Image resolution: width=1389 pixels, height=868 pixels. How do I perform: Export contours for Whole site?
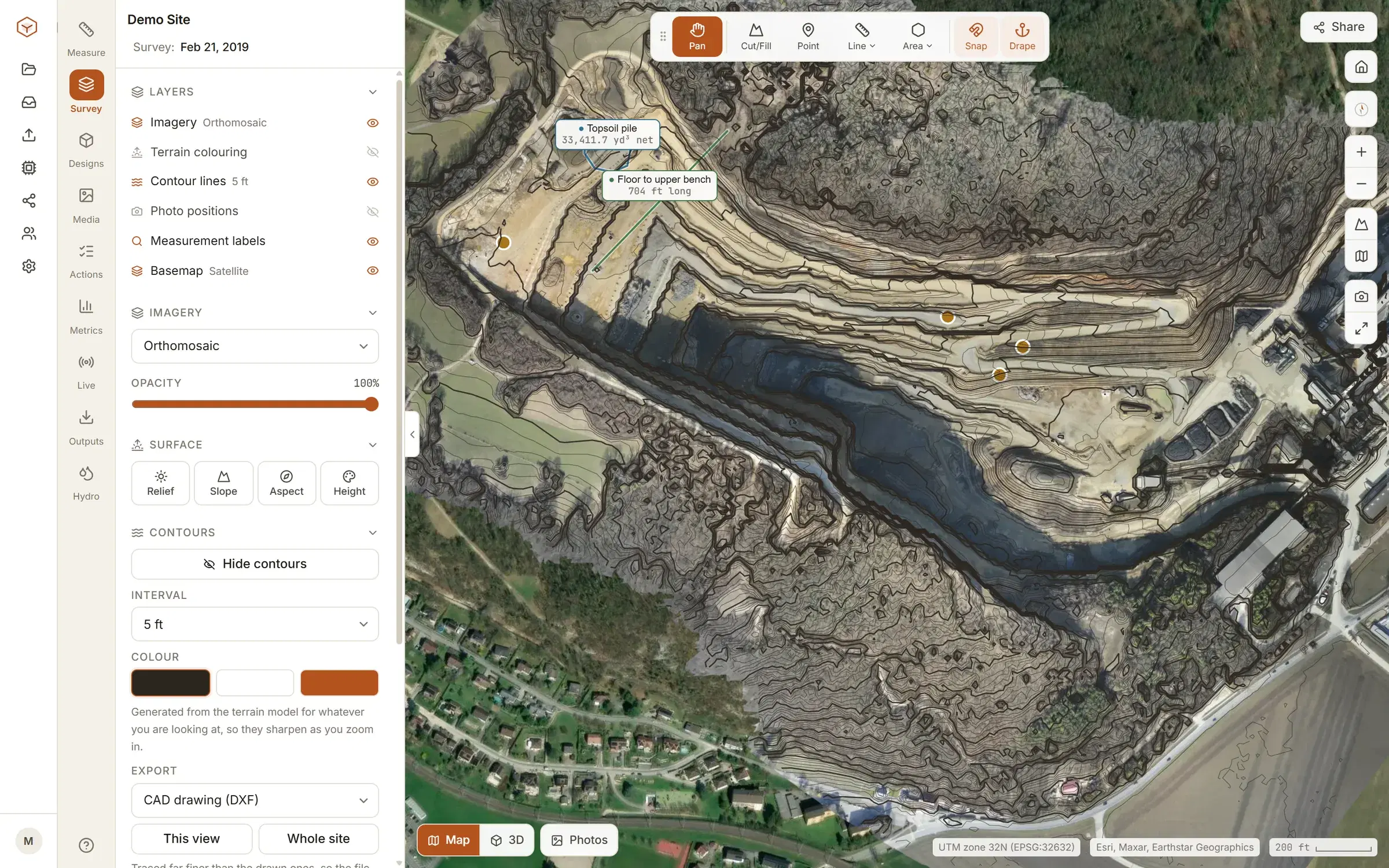coord(318,839)
